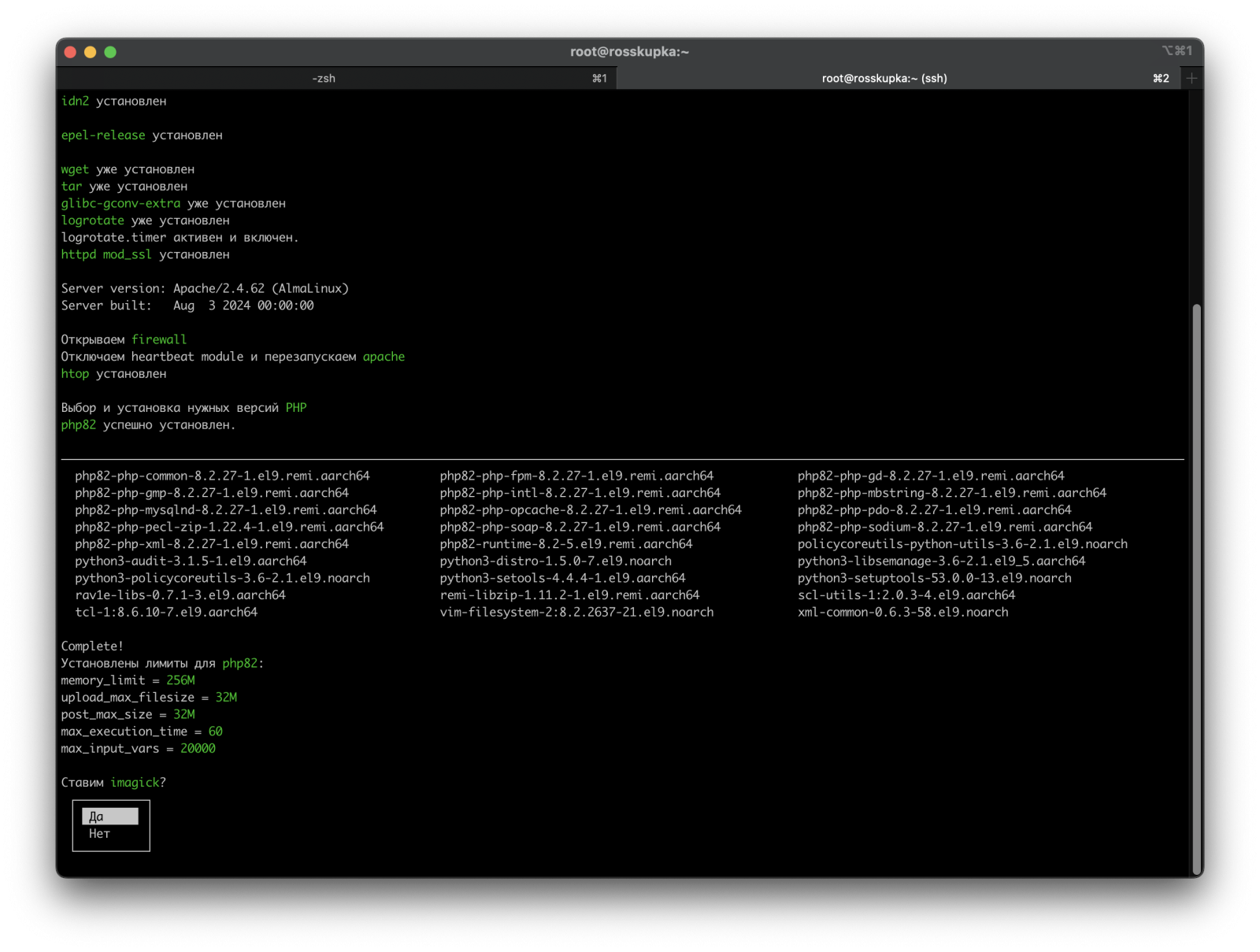This screenshot has width=1260, height=952.
Task: Click package 'xml-common-0.6.3-58.el9.noarch'
Action: coord(902,613)
